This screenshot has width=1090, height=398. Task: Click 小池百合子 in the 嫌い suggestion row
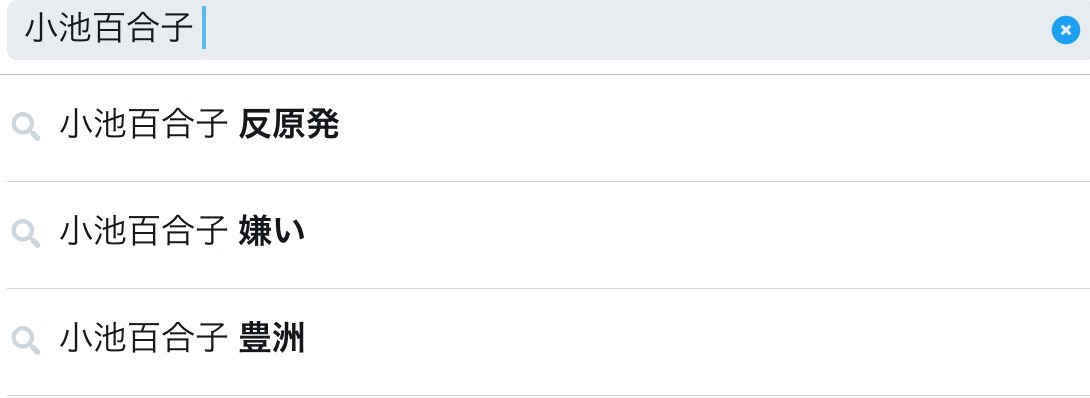pos(144,232)
